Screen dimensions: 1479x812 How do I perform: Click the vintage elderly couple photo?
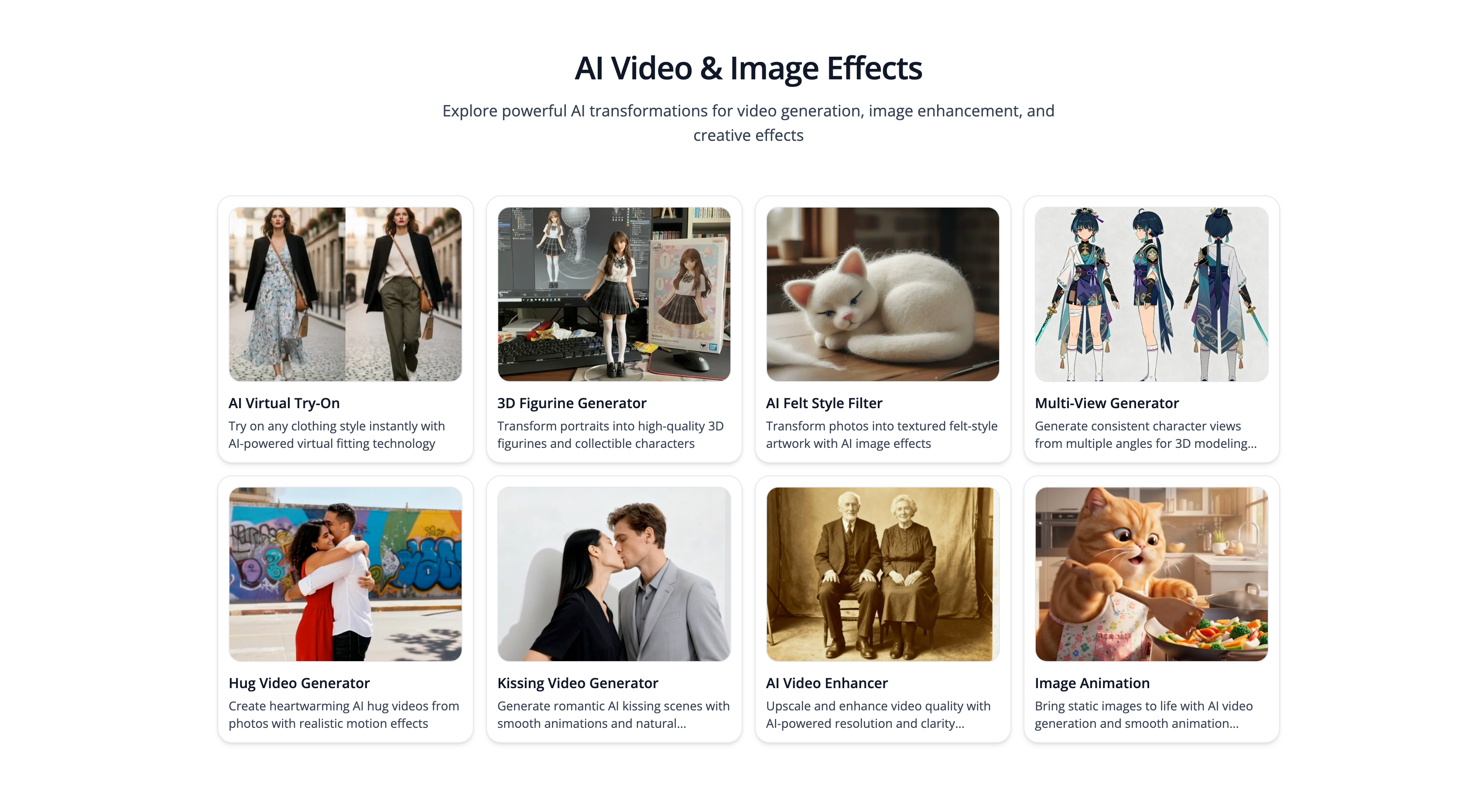[x=883, y=574]
